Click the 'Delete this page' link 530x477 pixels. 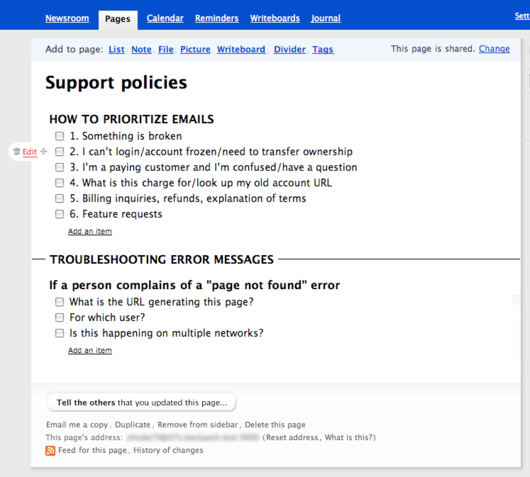click(x=275, y=425)
